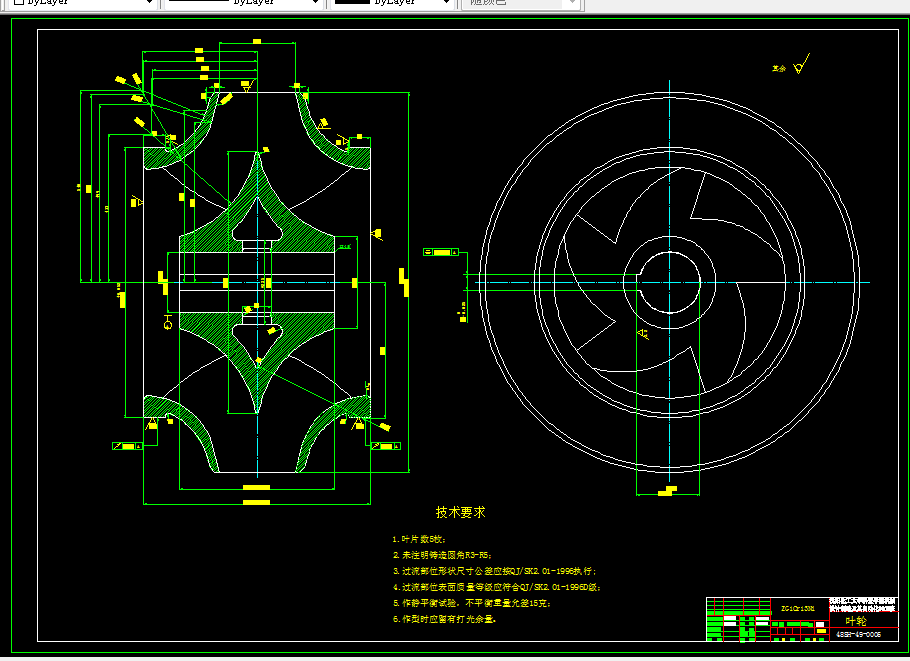The image size is (910, 661).
Task: Select note 2 about casting fillet R3-R5
Action: 443,555
